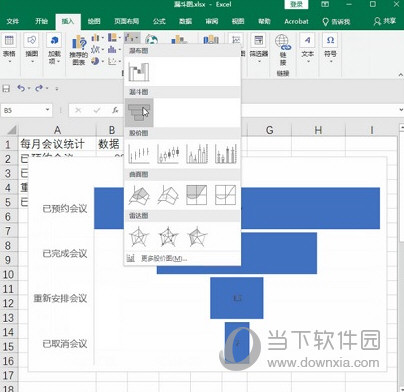Click cell A1 每月会议统计
This screenshot has width=404, height=392.
point(57,144)
